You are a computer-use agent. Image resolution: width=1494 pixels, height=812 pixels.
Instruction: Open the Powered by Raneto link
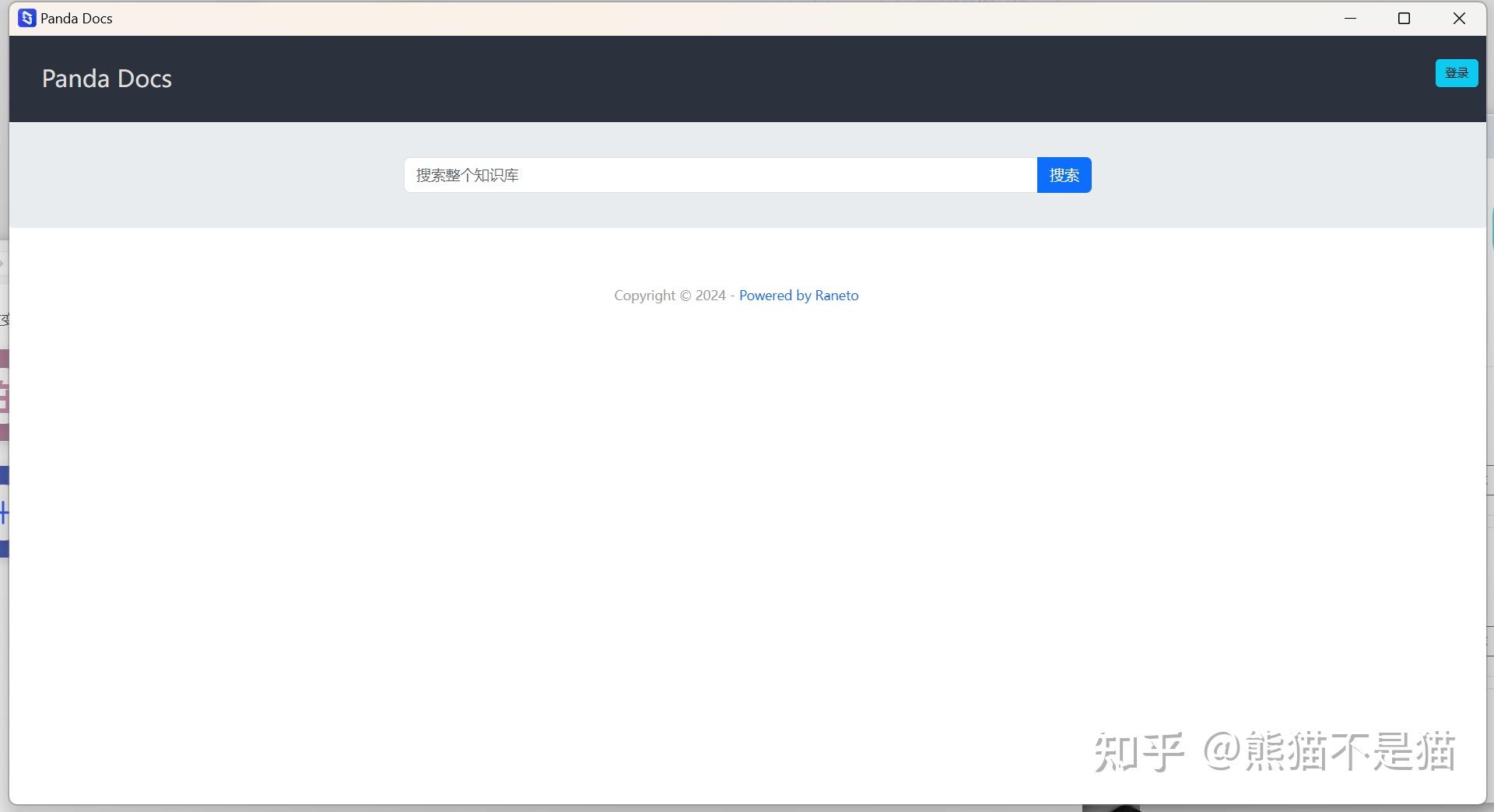798,296
